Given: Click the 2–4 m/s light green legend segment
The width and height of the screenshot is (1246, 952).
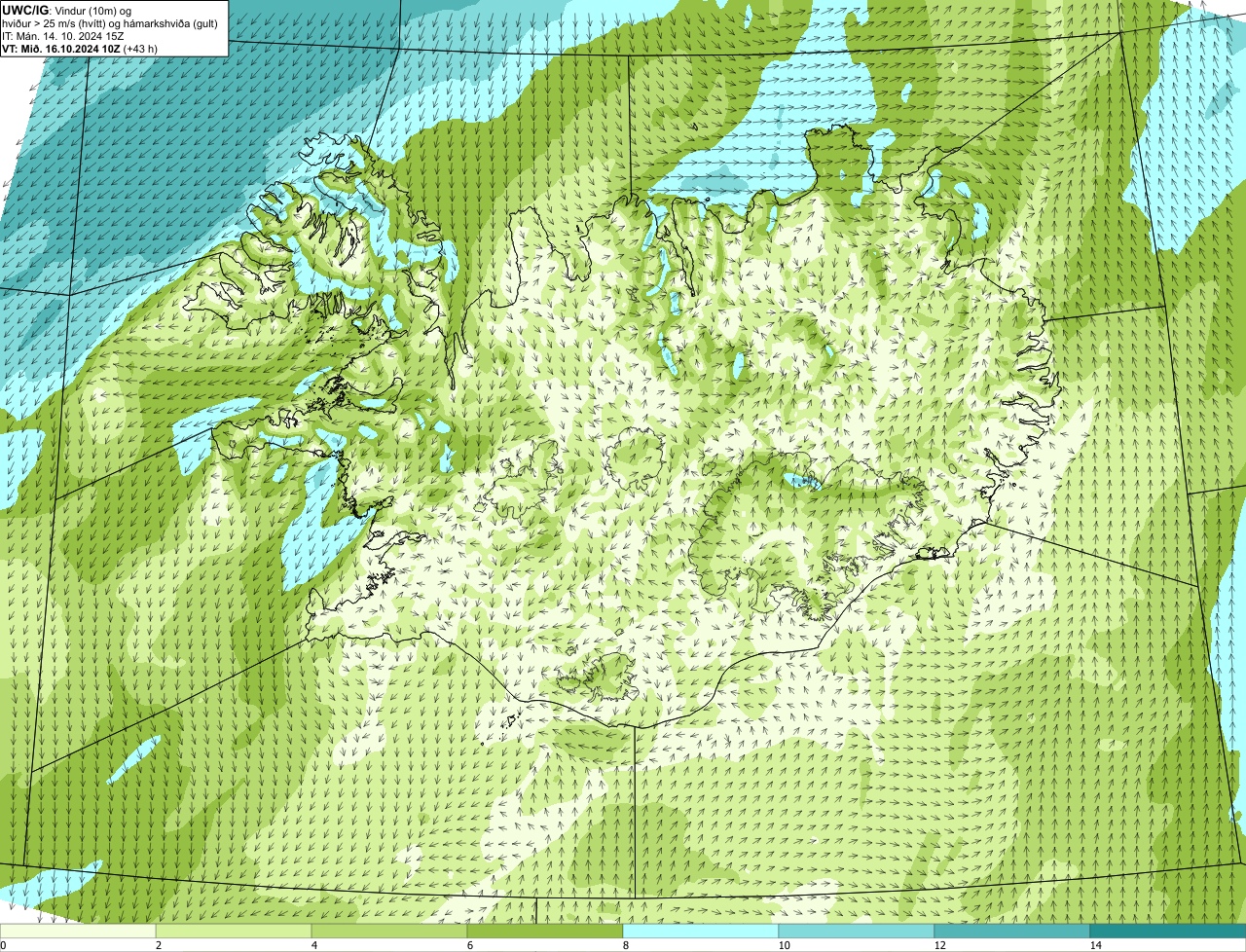Looking at the screenshot, I should click(x=234, y=931).
